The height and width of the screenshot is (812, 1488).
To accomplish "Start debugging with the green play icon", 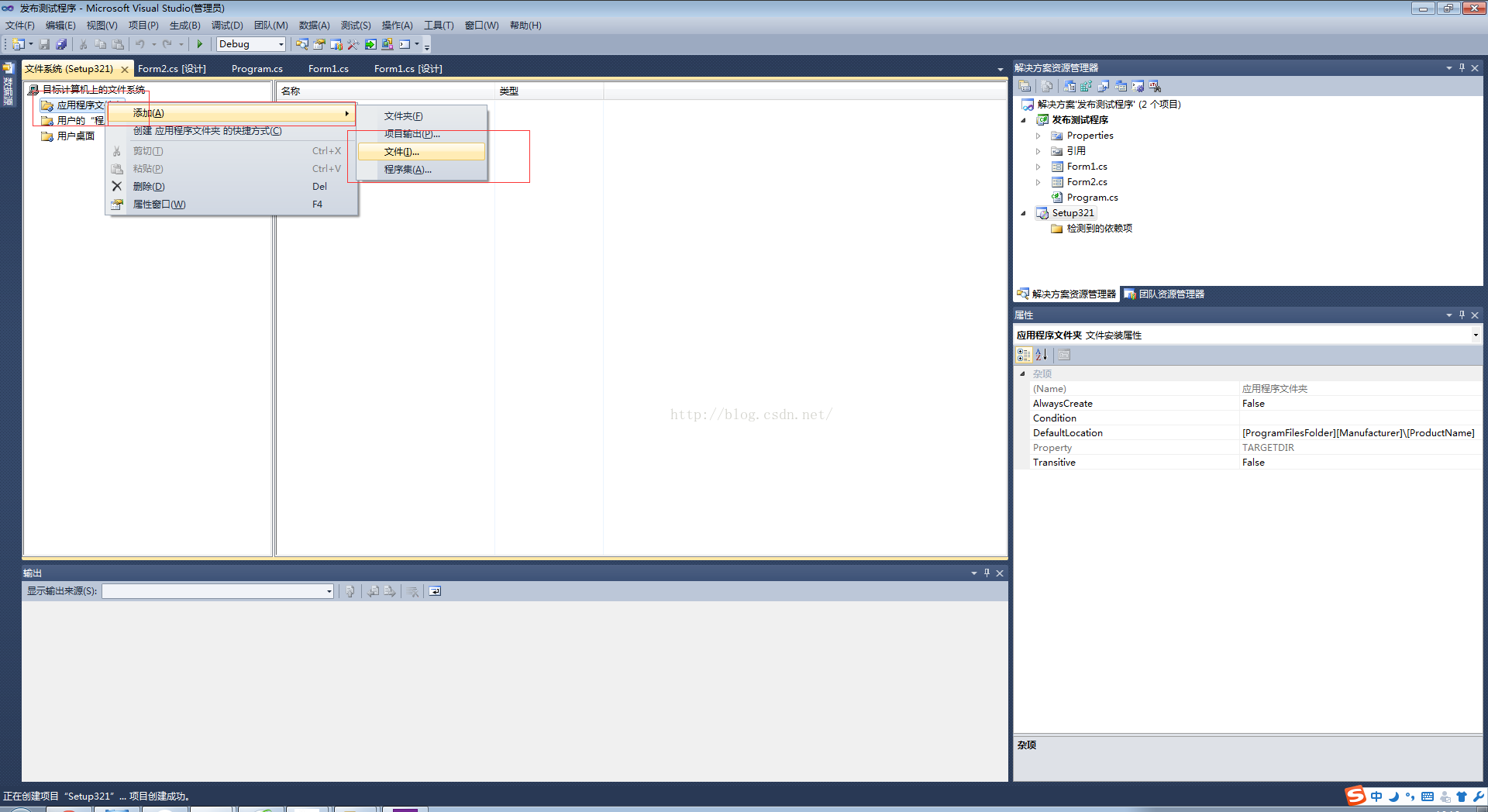I will (x=200, y=44).
